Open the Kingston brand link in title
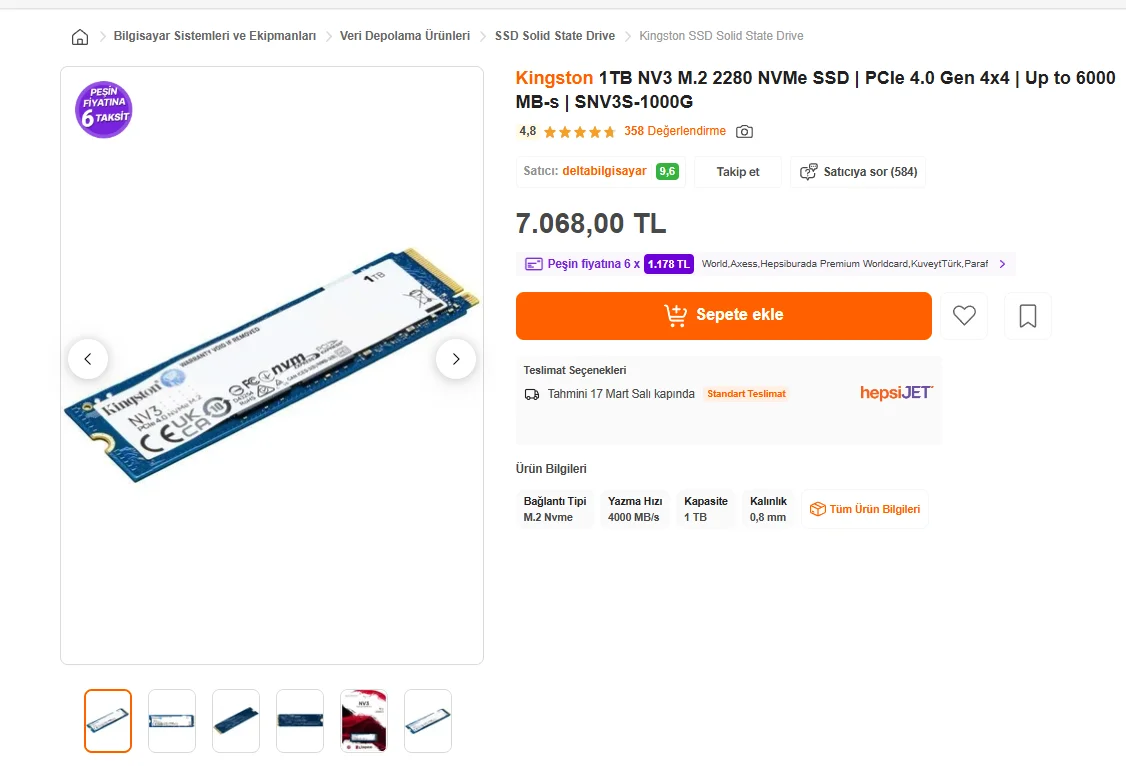Image resolution: width=1126 pixels, height=766 pixels. (x=554, y=78)
